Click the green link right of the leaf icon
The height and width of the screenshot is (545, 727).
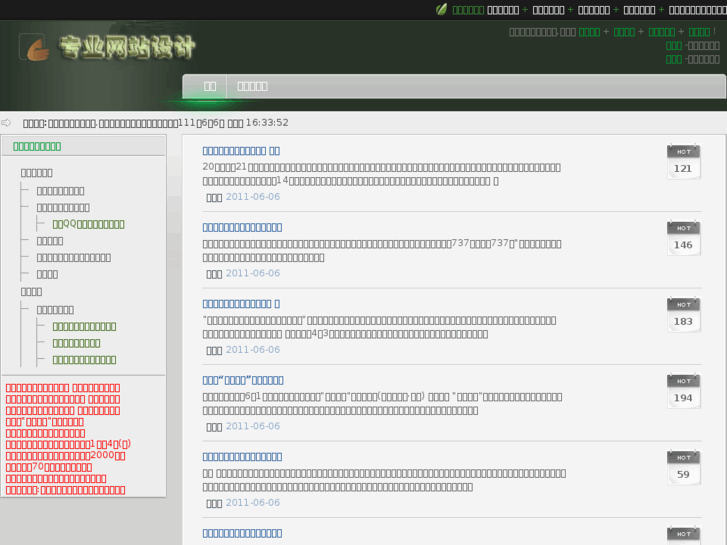(468, 10)
